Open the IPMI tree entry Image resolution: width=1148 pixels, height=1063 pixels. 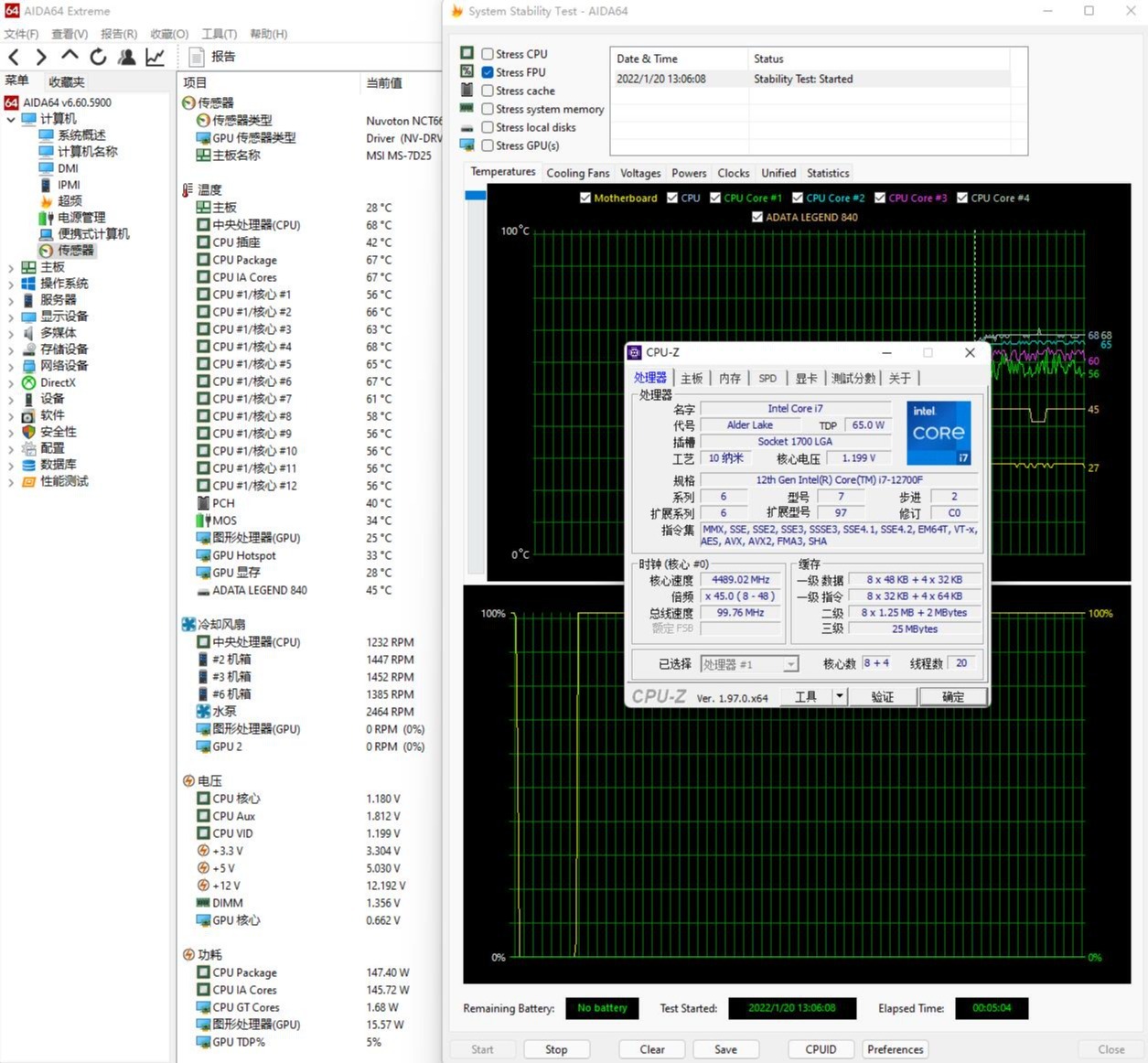70,185
